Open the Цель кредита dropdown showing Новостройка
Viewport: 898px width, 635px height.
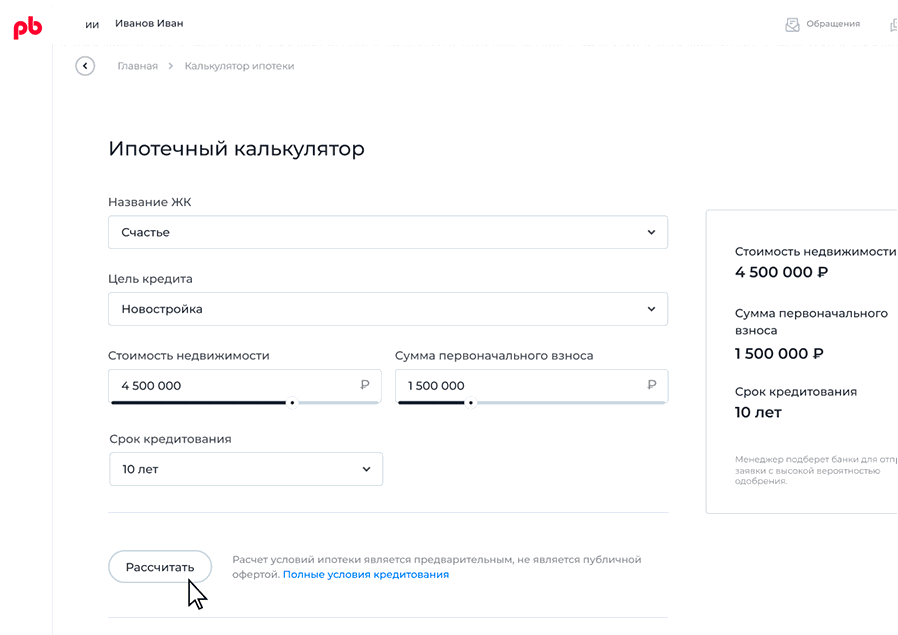tap(387, 309)
